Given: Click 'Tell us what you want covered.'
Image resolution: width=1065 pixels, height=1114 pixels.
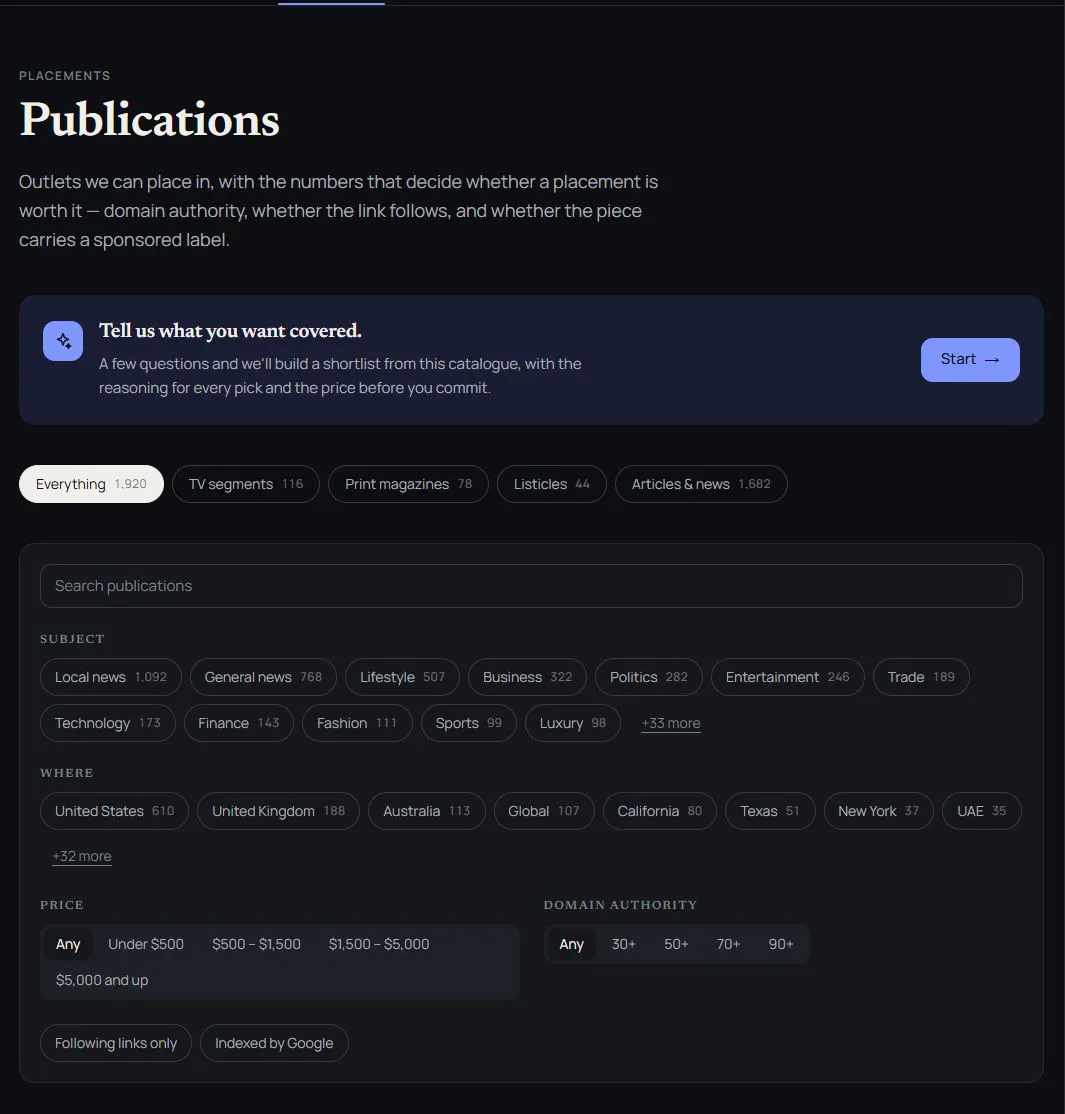Looking at the screenshot, I should (x=230, y=331).
